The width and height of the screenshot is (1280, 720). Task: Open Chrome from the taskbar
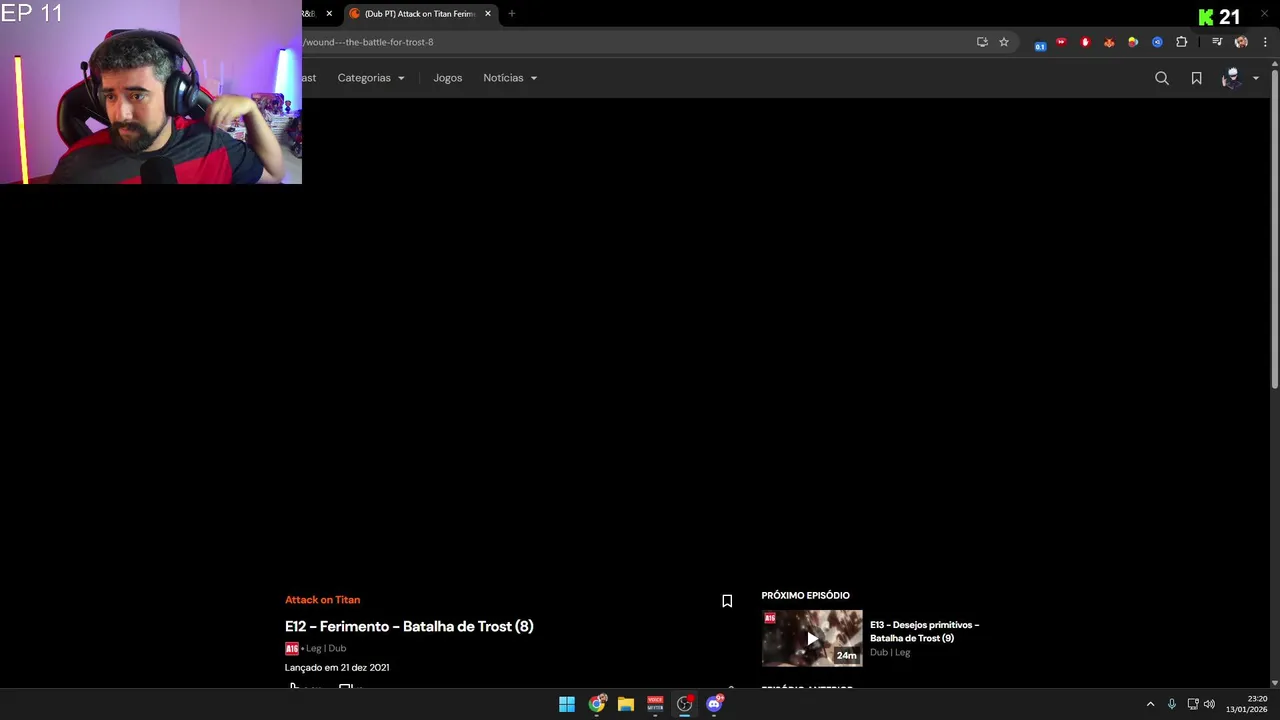597,704
